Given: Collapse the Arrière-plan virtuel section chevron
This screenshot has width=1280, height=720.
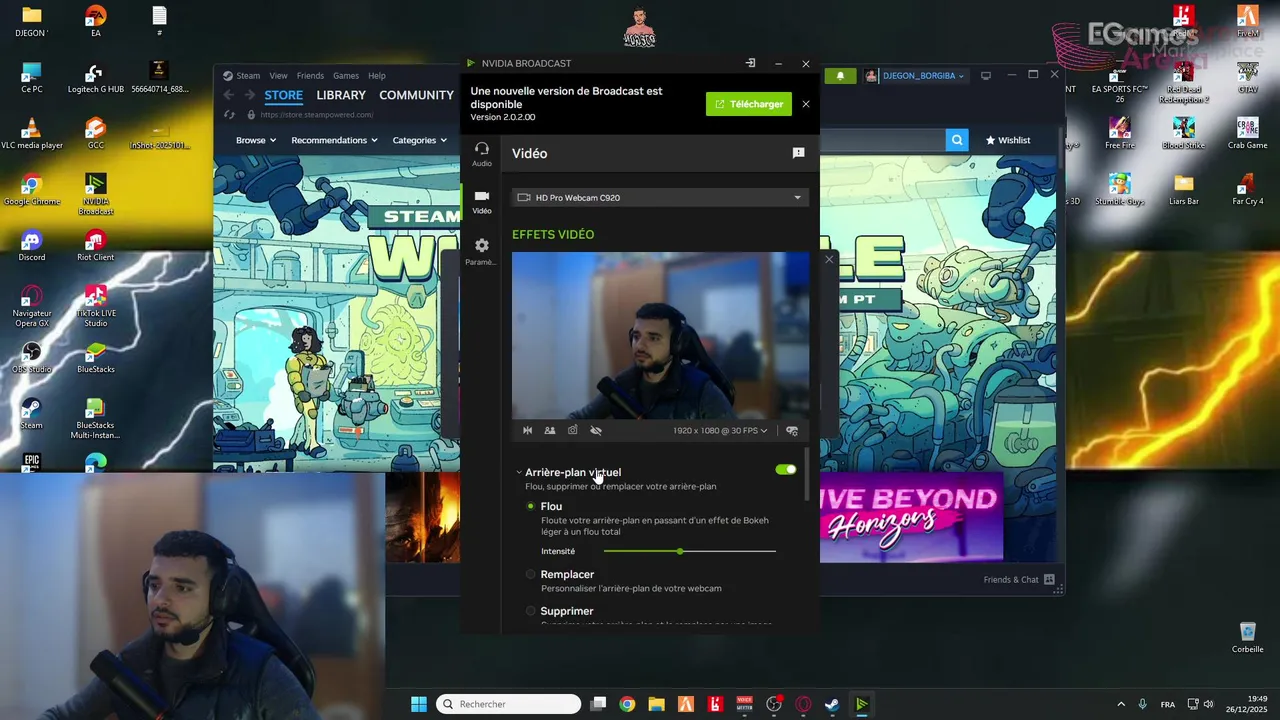Looking at the screenshot, I should click(519, 472).
